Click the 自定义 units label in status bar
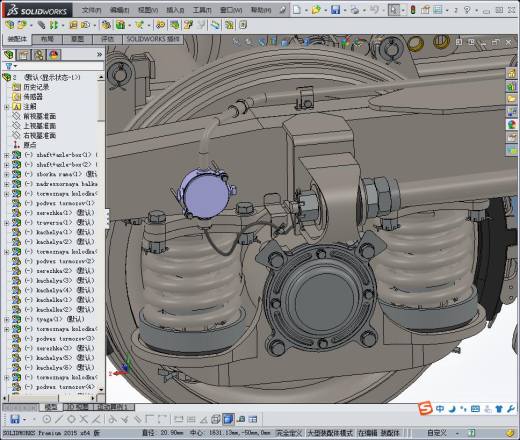 (x=437, y=433)
